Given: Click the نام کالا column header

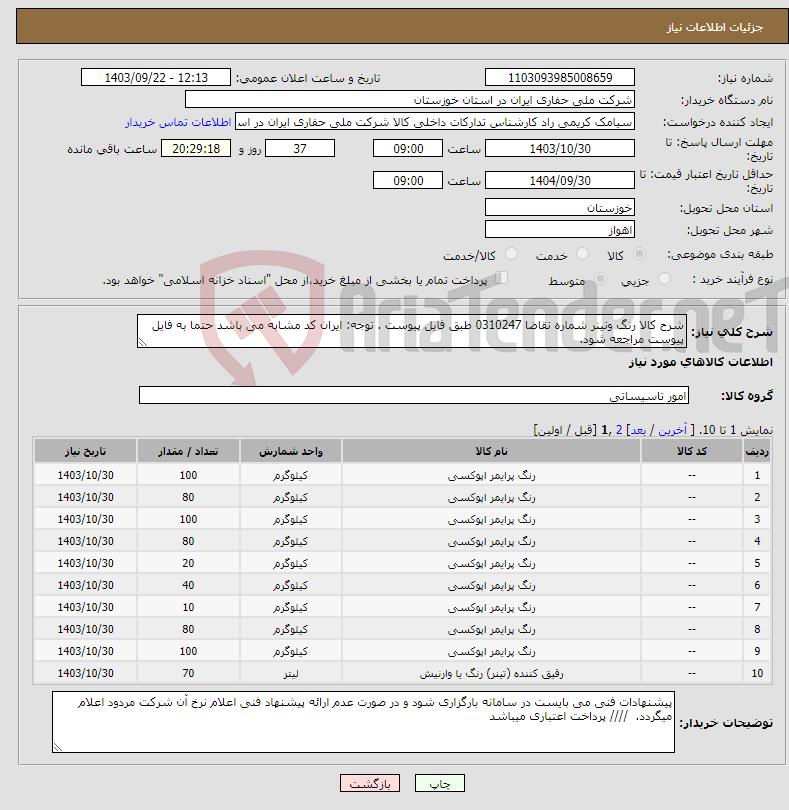Looking at the screenshot, I should 491,451.
